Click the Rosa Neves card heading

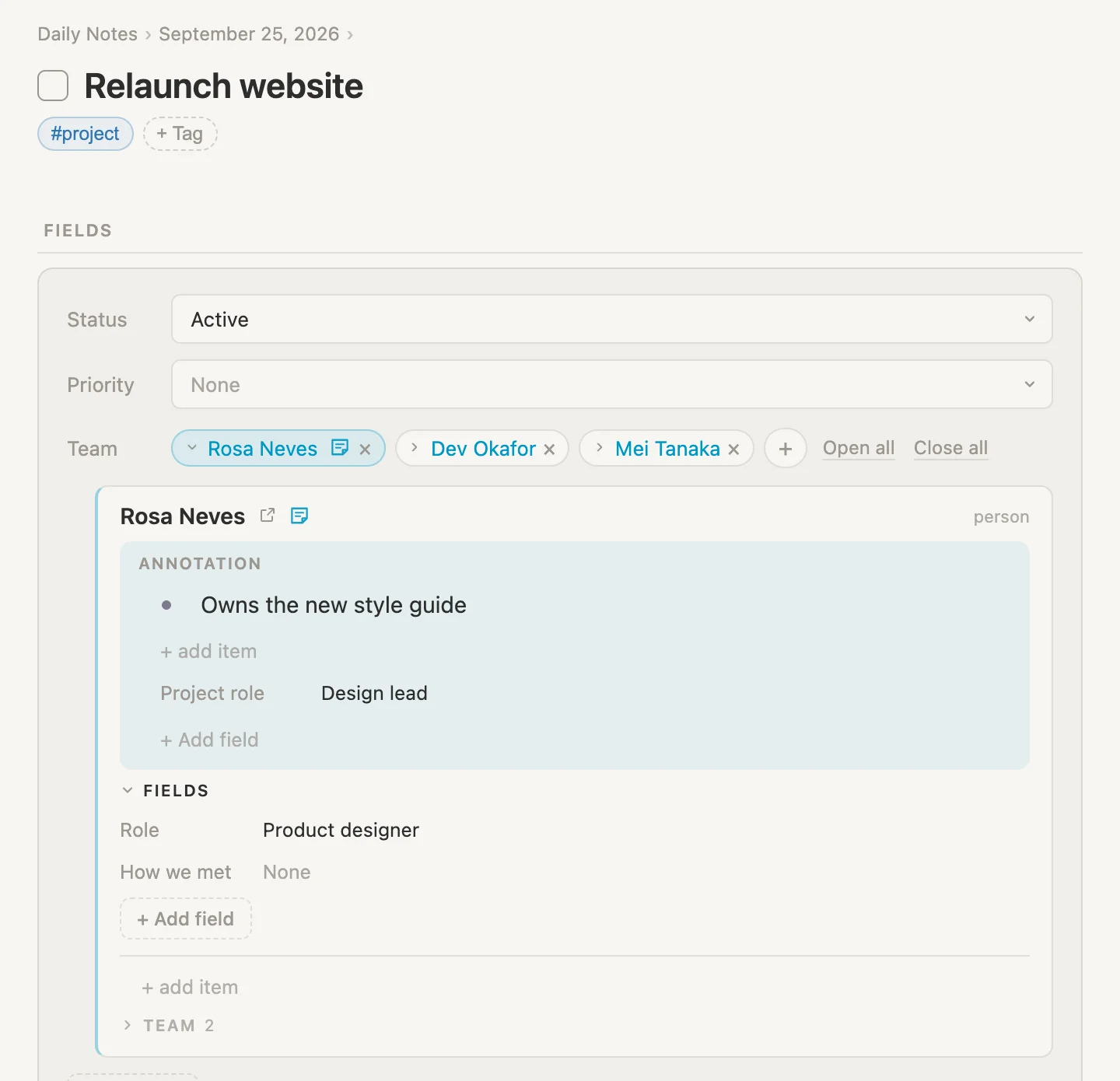click(x=183, y=516)
